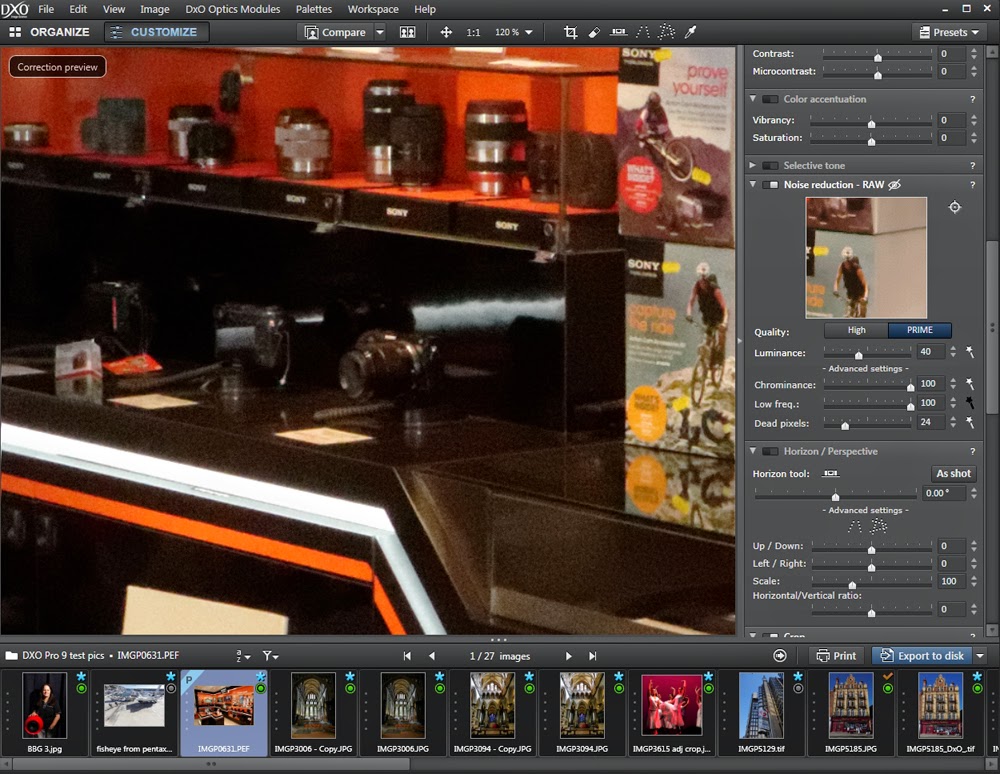Click the Scale slider handle

[x=851, y=584]
